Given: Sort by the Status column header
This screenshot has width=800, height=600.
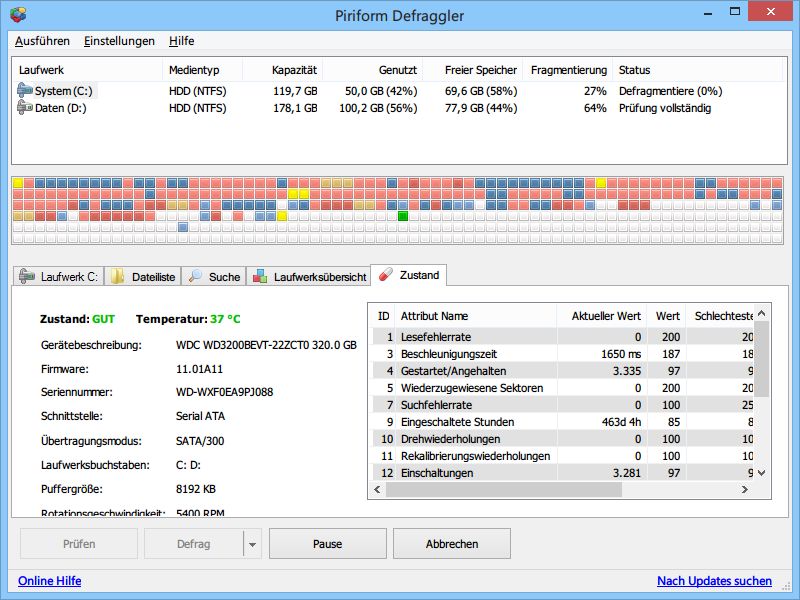Looking at the screenshot, I should click(x=697, y=70).
